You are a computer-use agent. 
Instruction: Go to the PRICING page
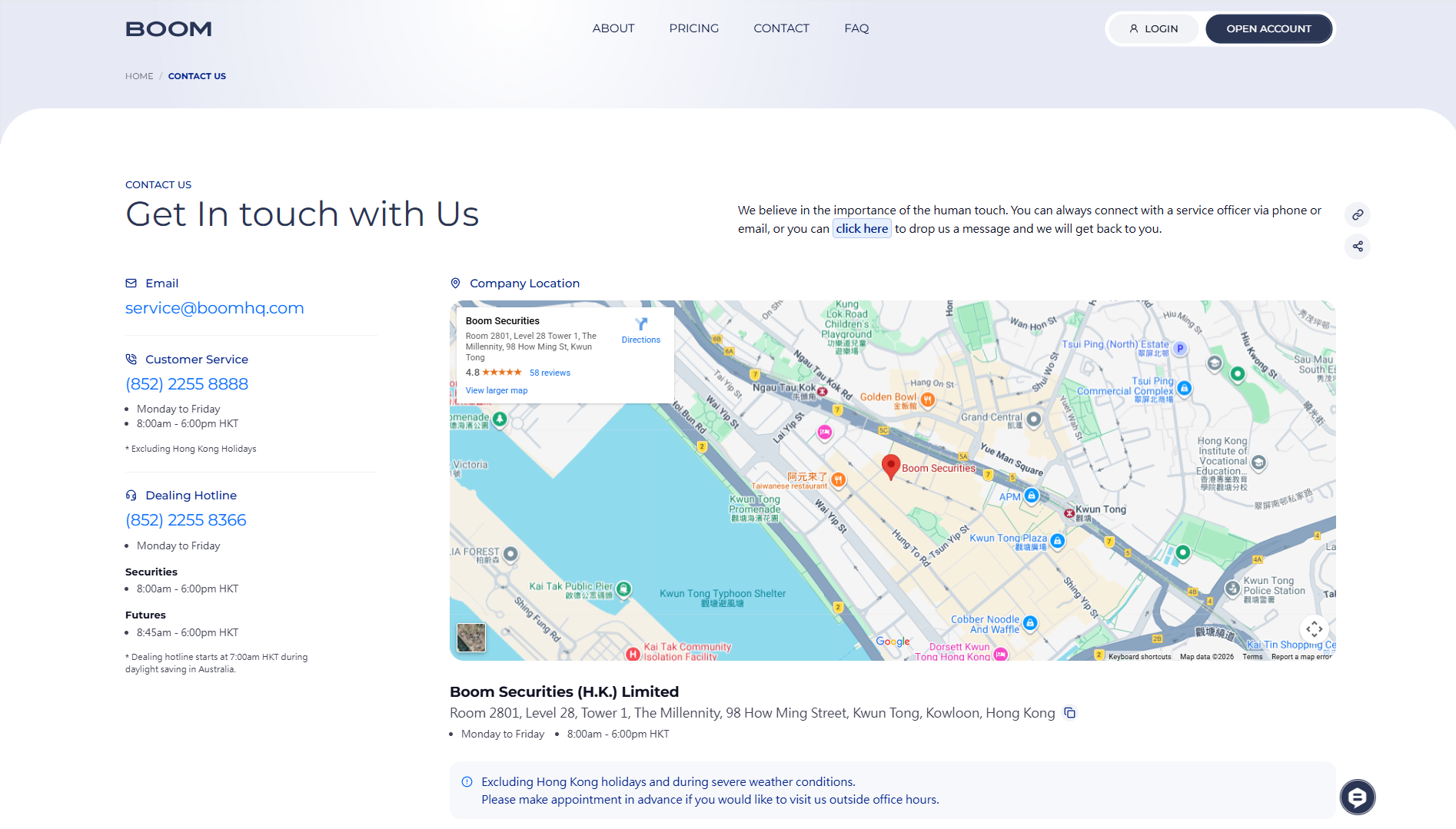coord(694,28)
